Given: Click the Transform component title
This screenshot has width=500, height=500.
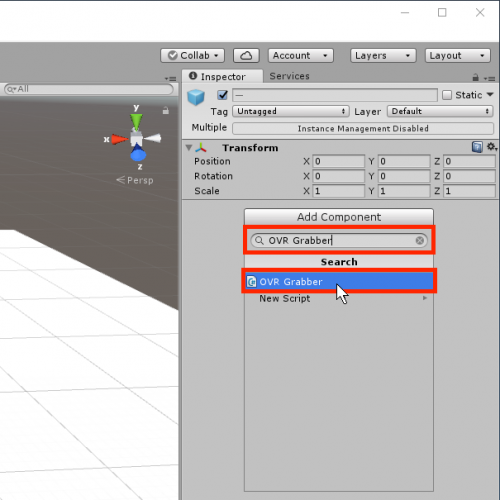Looking at the screenshot, I should 250,148.
